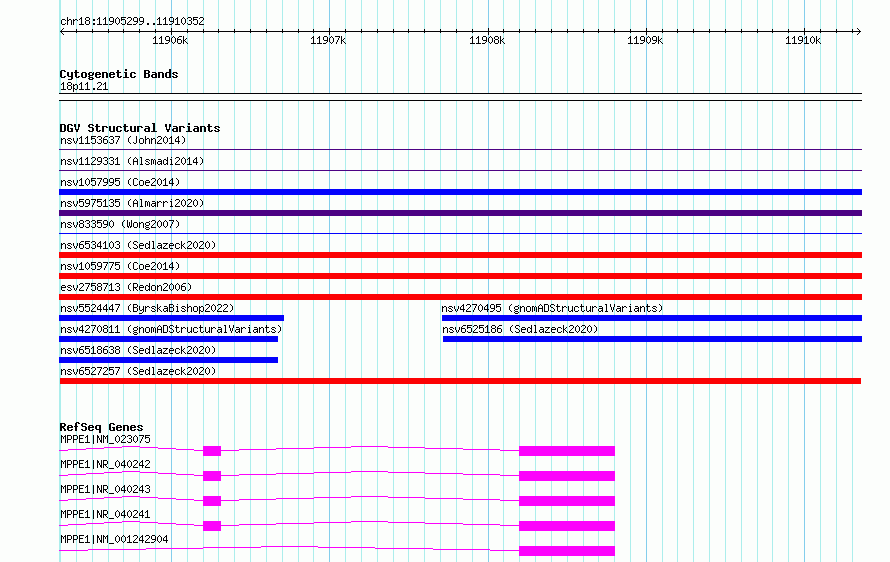
Task: Select the red bar under nsv1059775
Action: pyautogui.click(x=460, y=276)
